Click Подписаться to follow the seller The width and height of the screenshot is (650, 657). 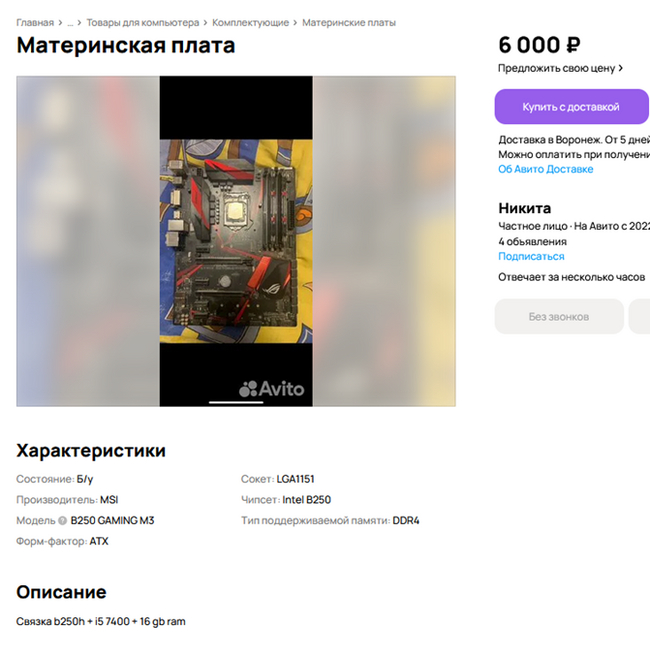[x=531, y=256]
